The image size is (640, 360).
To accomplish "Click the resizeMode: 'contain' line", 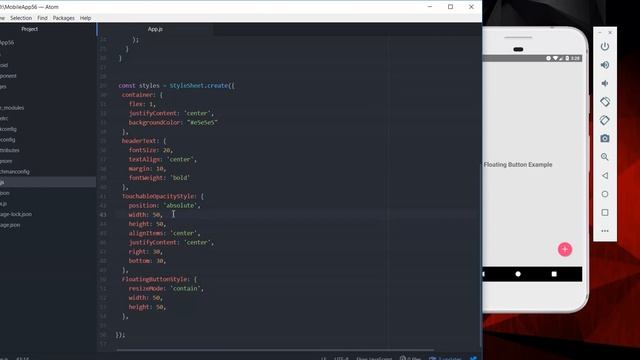I will 166,289.
